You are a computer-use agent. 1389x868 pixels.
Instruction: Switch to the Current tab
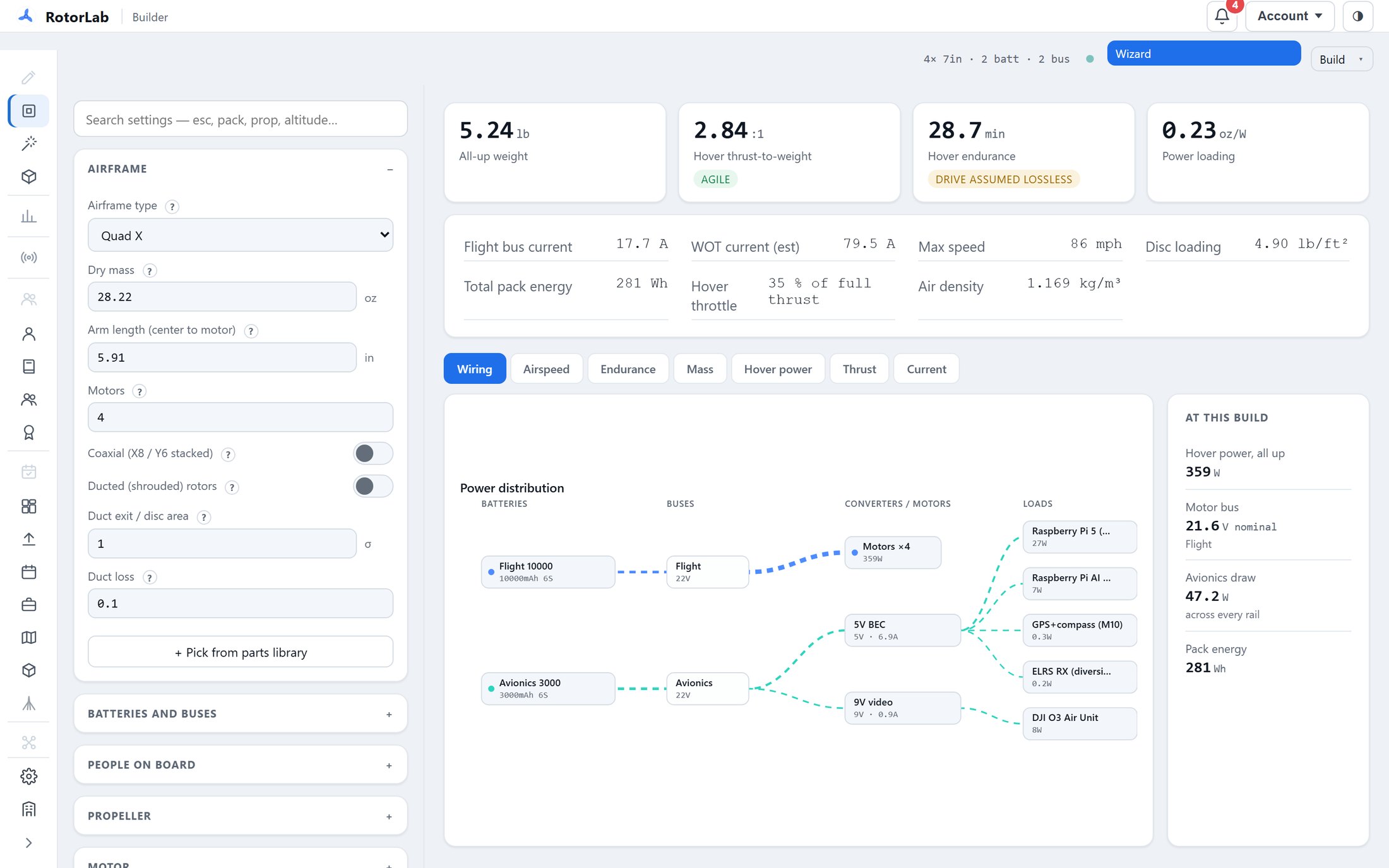926,369
